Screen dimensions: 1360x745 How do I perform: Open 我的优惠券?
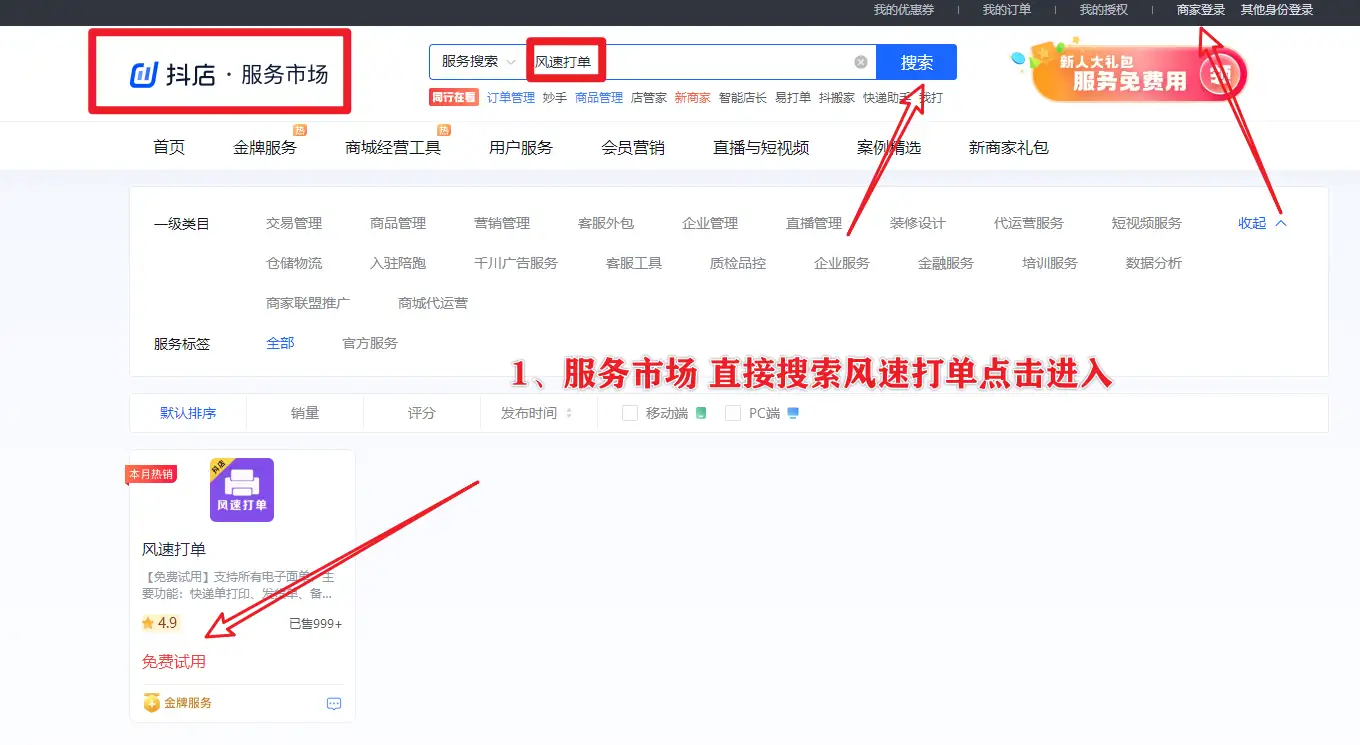(904, 10)
